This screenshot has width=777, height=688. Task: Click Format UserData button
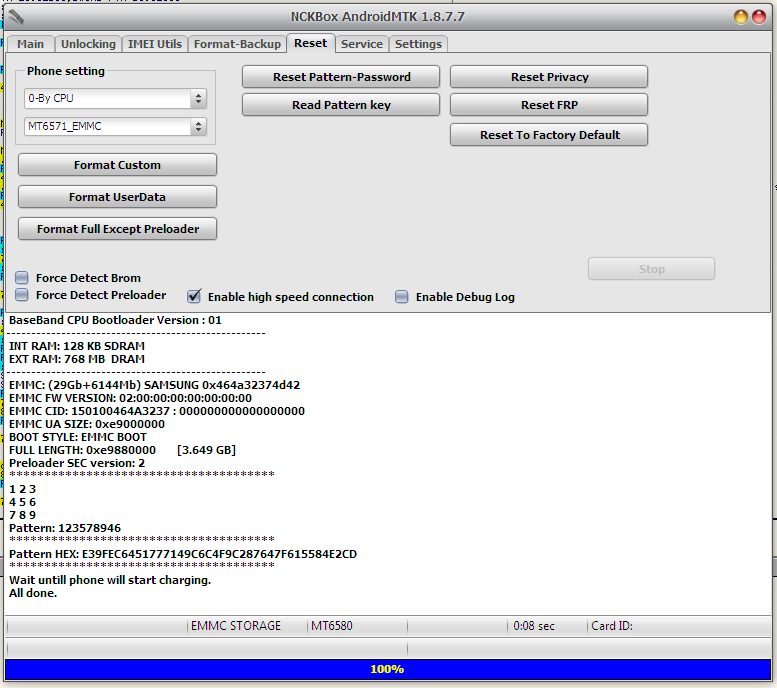[117, 197]
